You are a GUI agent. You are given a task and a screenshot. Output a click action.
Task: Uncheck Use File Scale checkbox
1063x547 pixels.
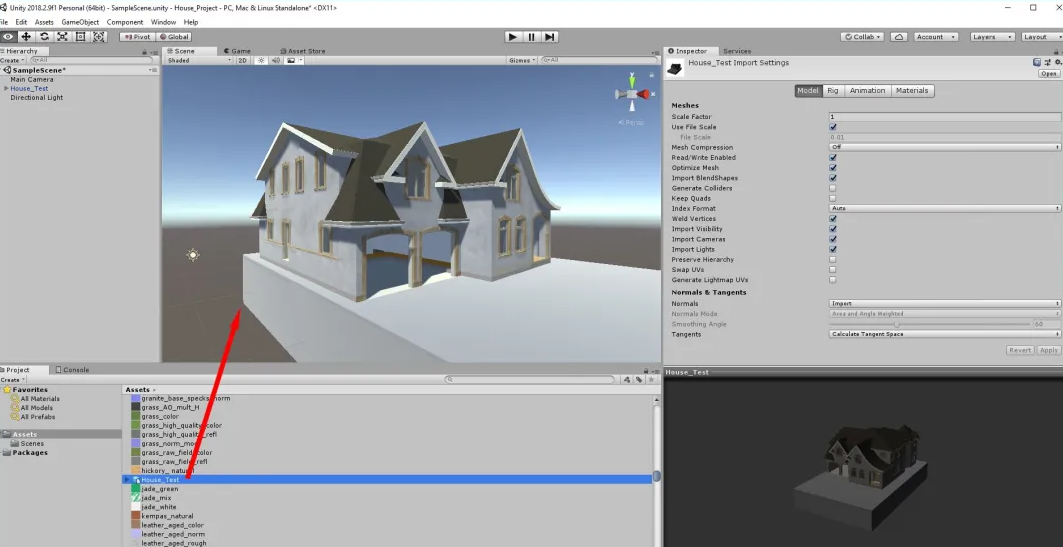click(x=833, y=127)
